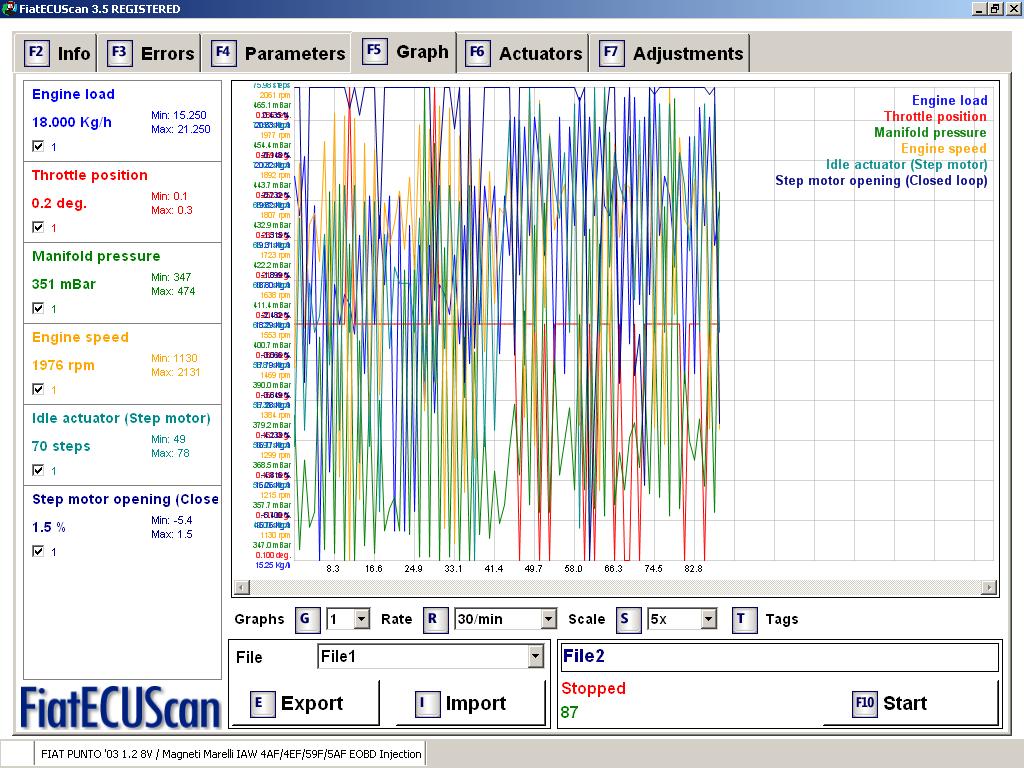This screenshot has height=768, width=1024.
Task: Click the T shortcut icon for Tags
Action: click(x=742, y=619)
